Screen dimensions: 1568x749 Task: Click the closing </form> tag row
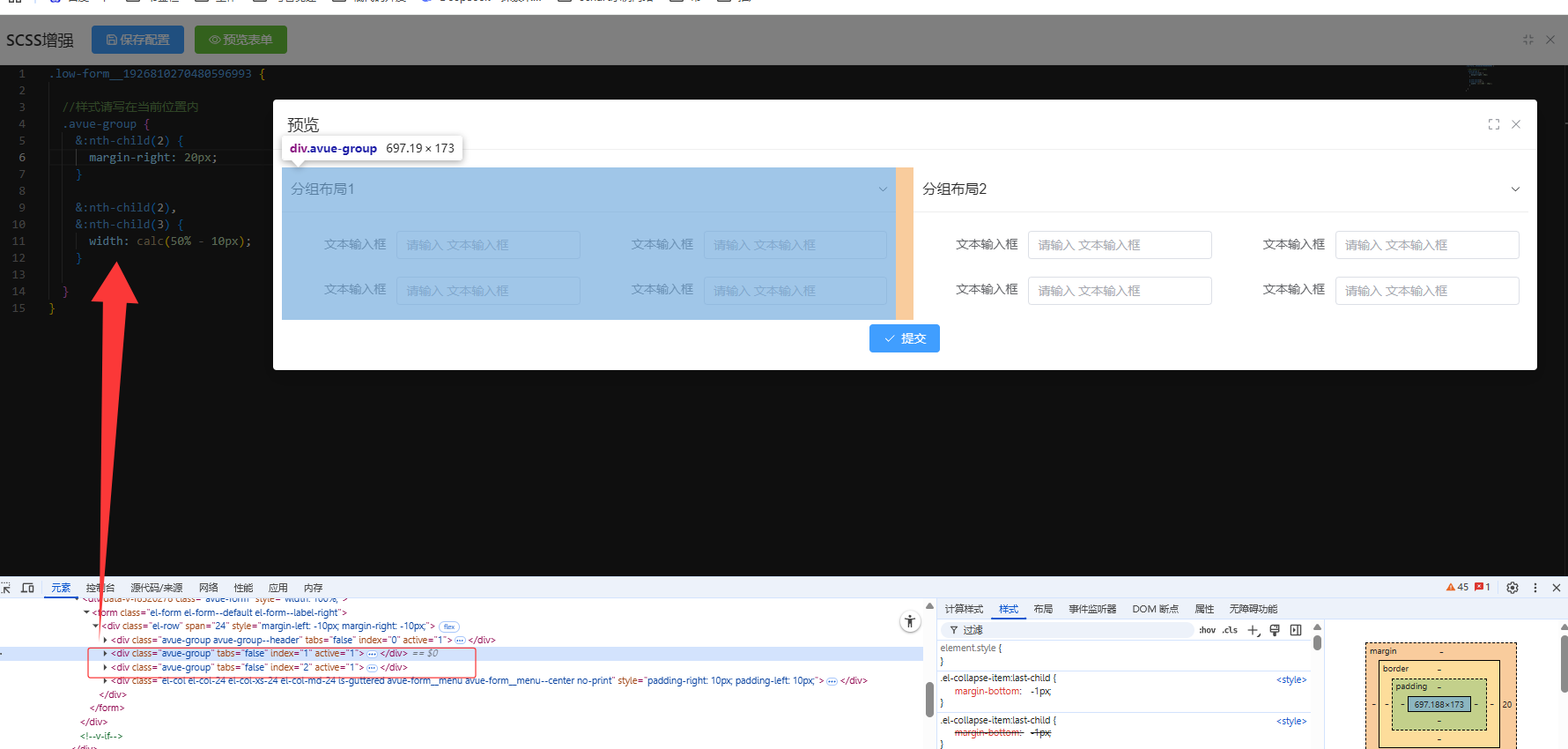(107, 708)
